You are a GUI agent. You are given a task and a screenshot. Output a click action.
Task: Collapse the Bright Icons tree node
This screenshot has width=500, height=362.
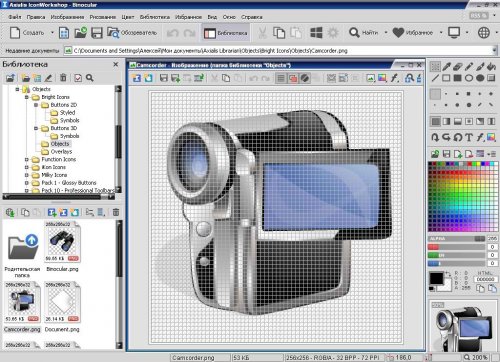[27, 97]
